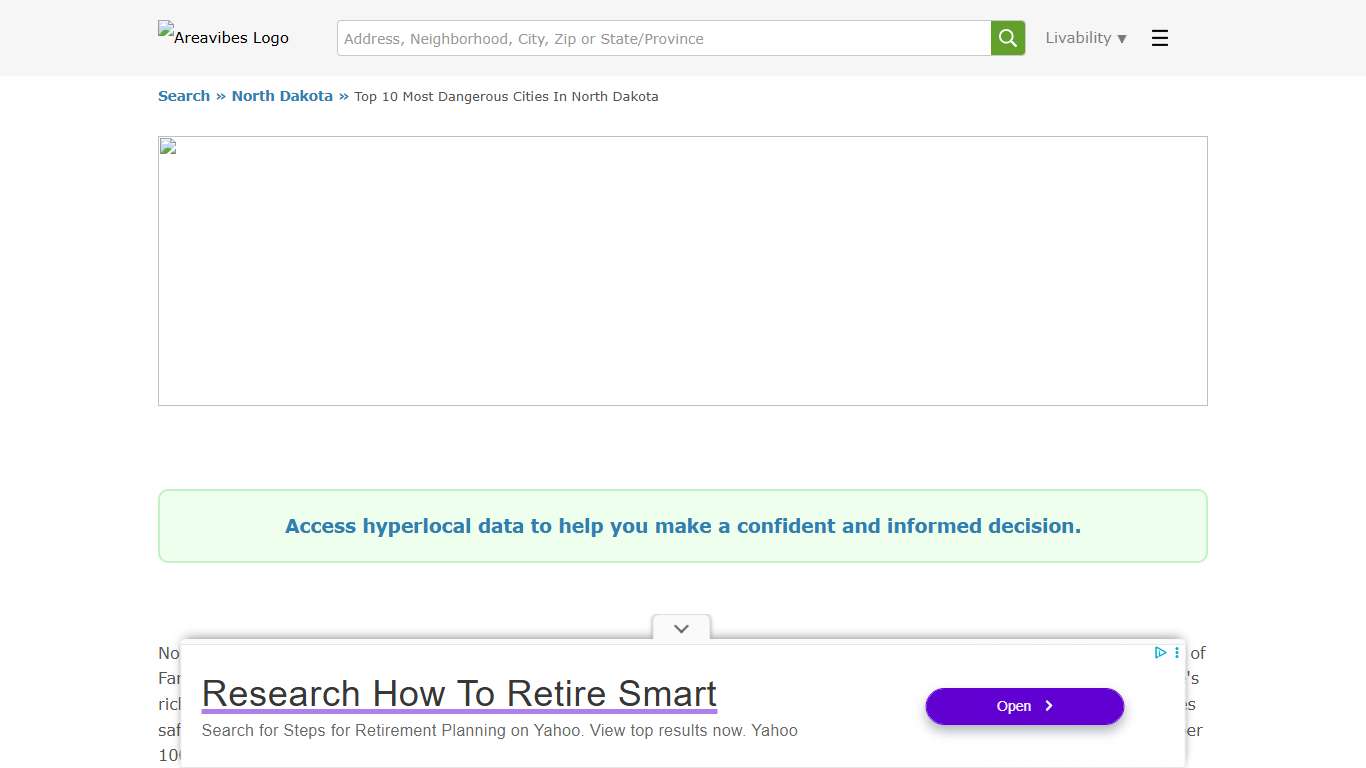Click the AdChoices triangle icon

[x=1160, y=653]
